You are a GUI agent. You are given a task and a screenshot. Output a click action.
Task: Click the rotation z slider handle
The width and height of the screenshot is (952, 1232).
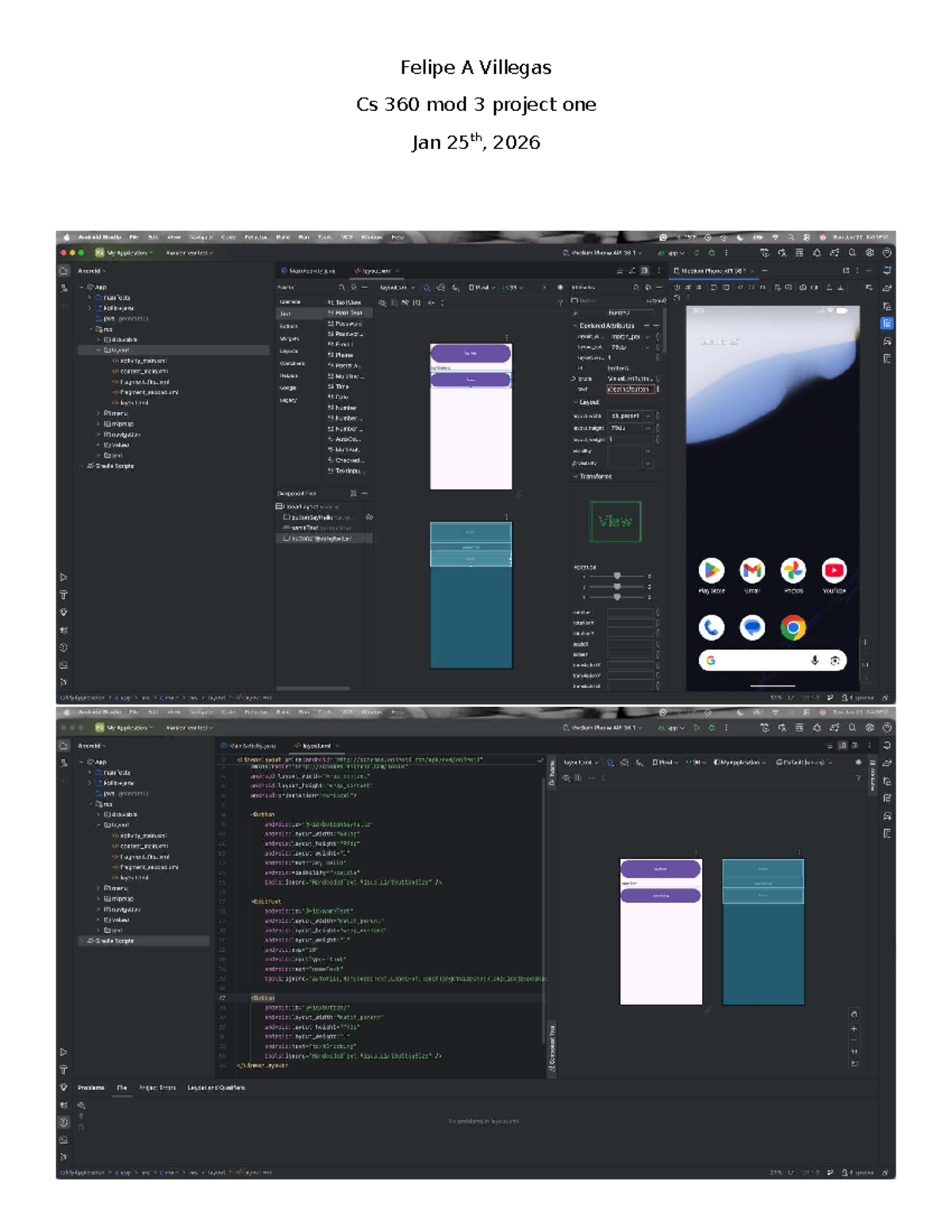(x=617, y=597)
